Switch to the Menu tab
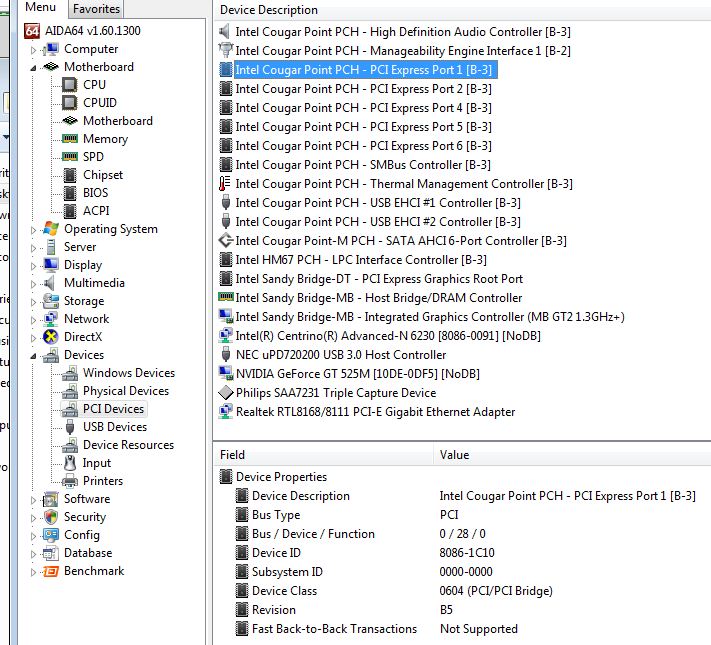The image size is (711, 645). 40,7
